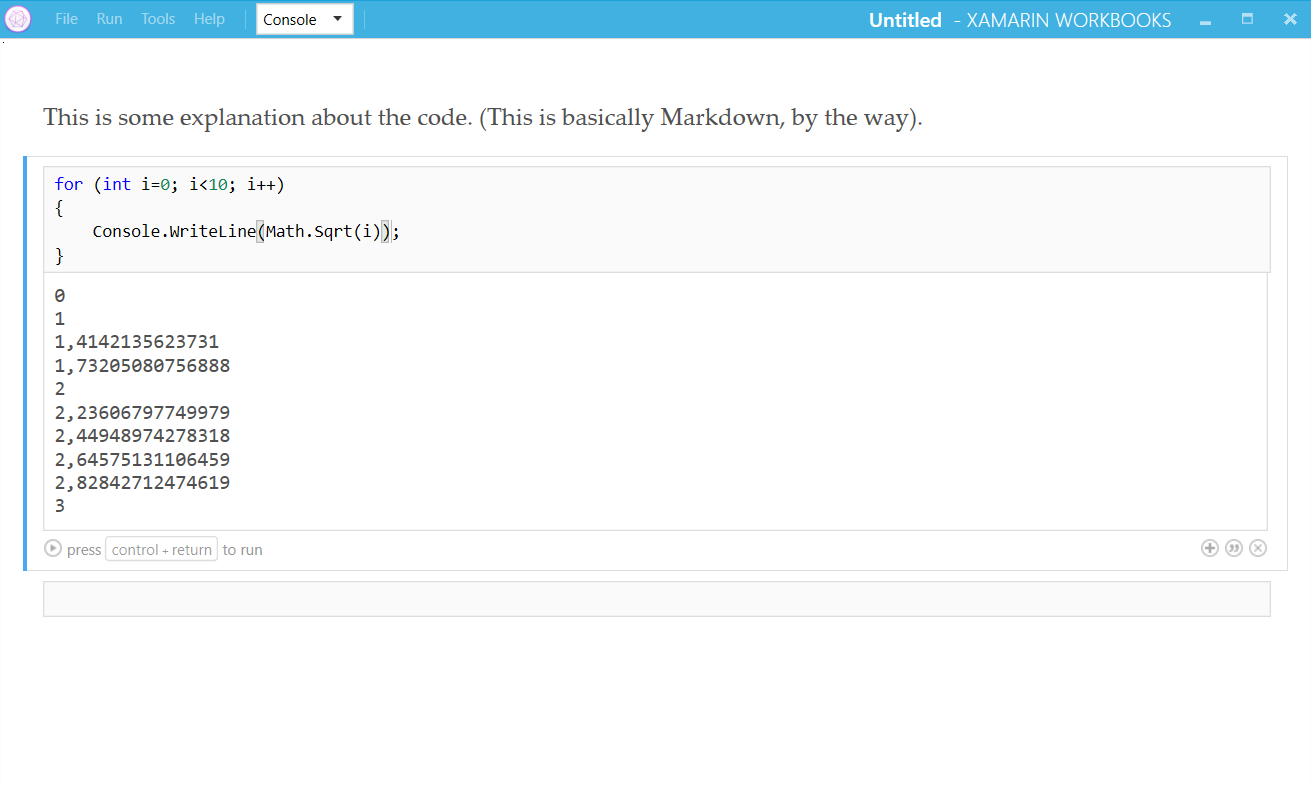The image size is (1311, 785).
Task: Open the Help menu
Action: tap(209, 19)
